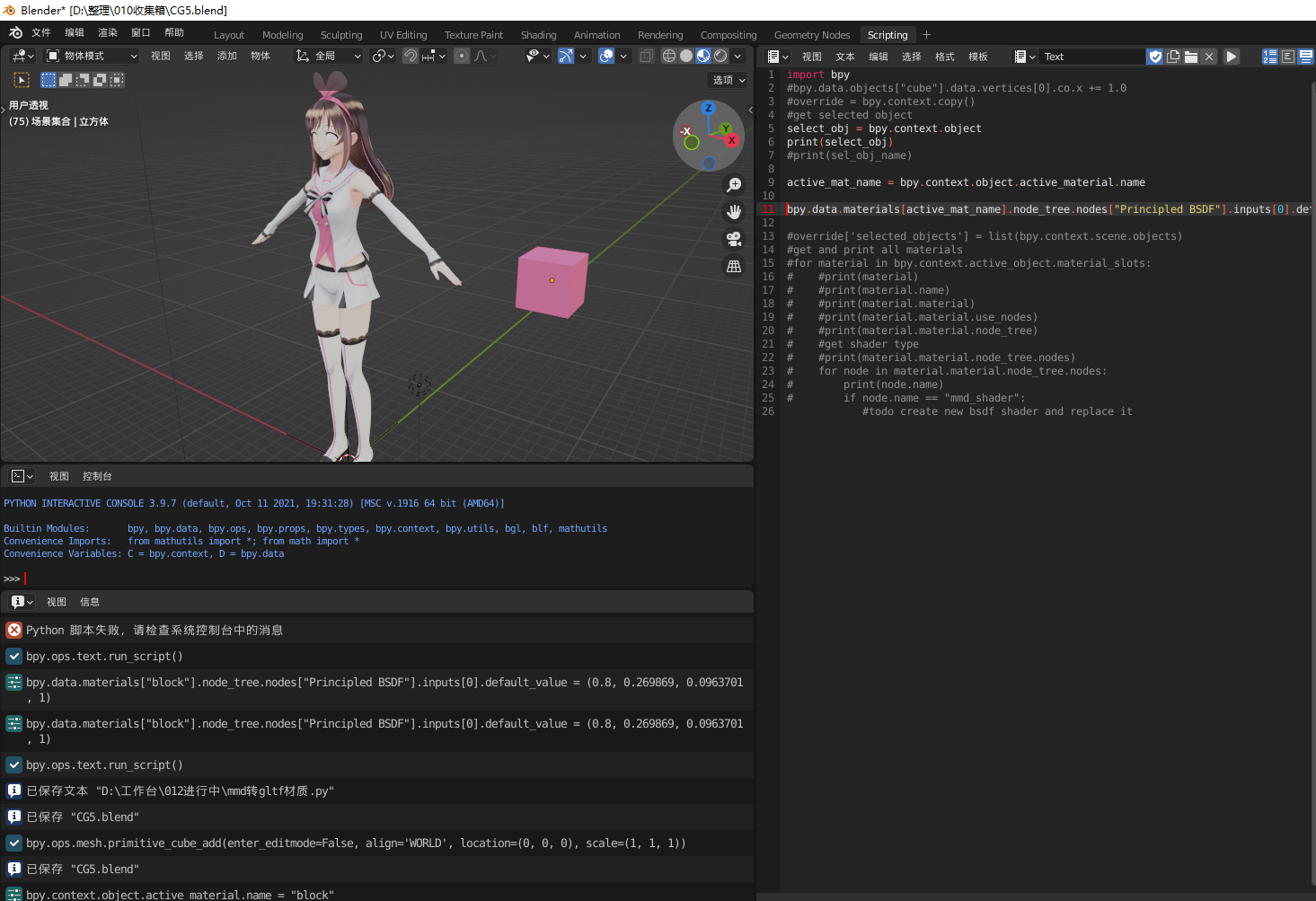
Task: Open 格式 menu in text editor
Action: [945, 57]
